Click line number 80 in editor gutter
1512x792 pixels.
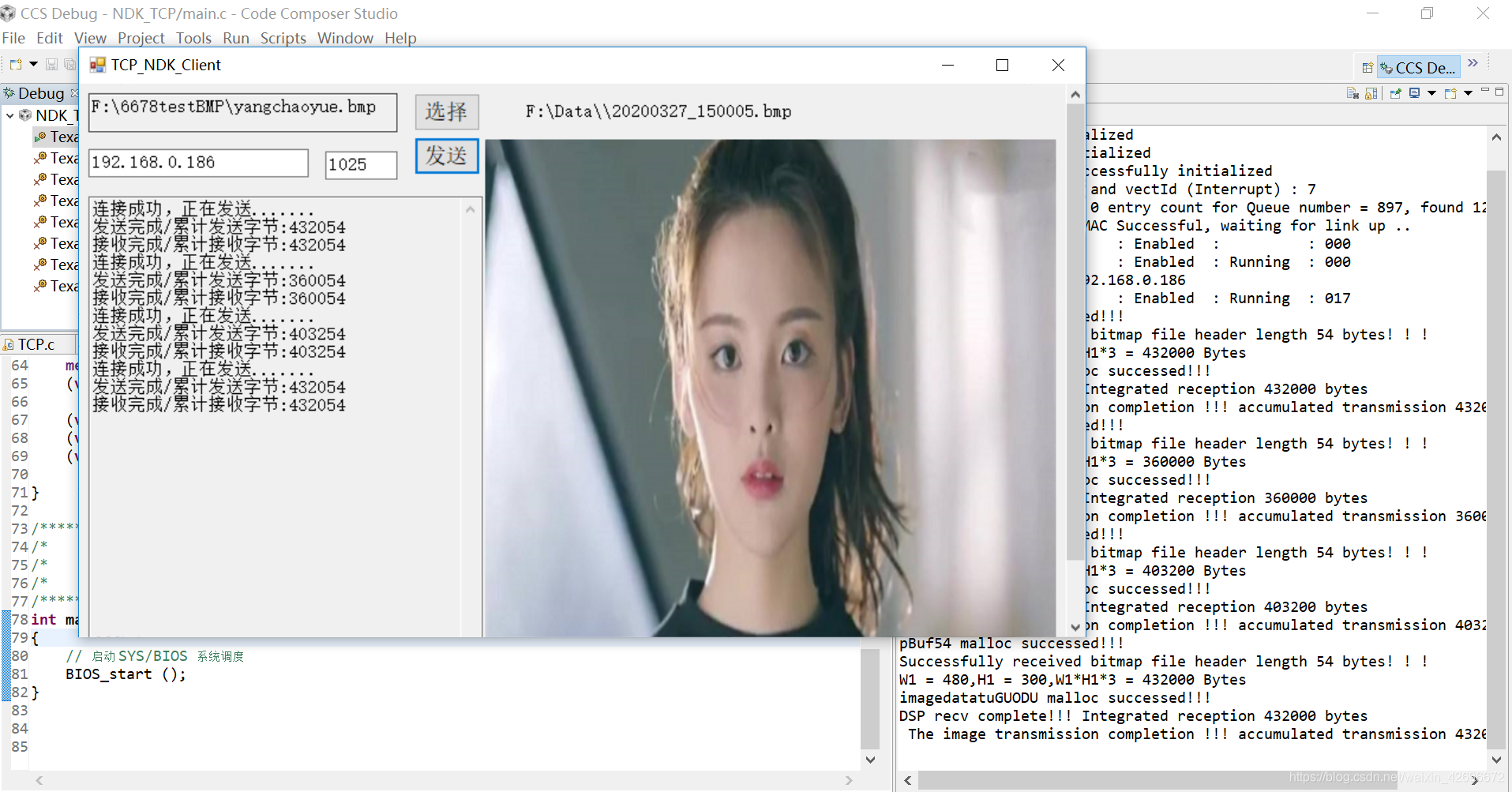point(20,656)
